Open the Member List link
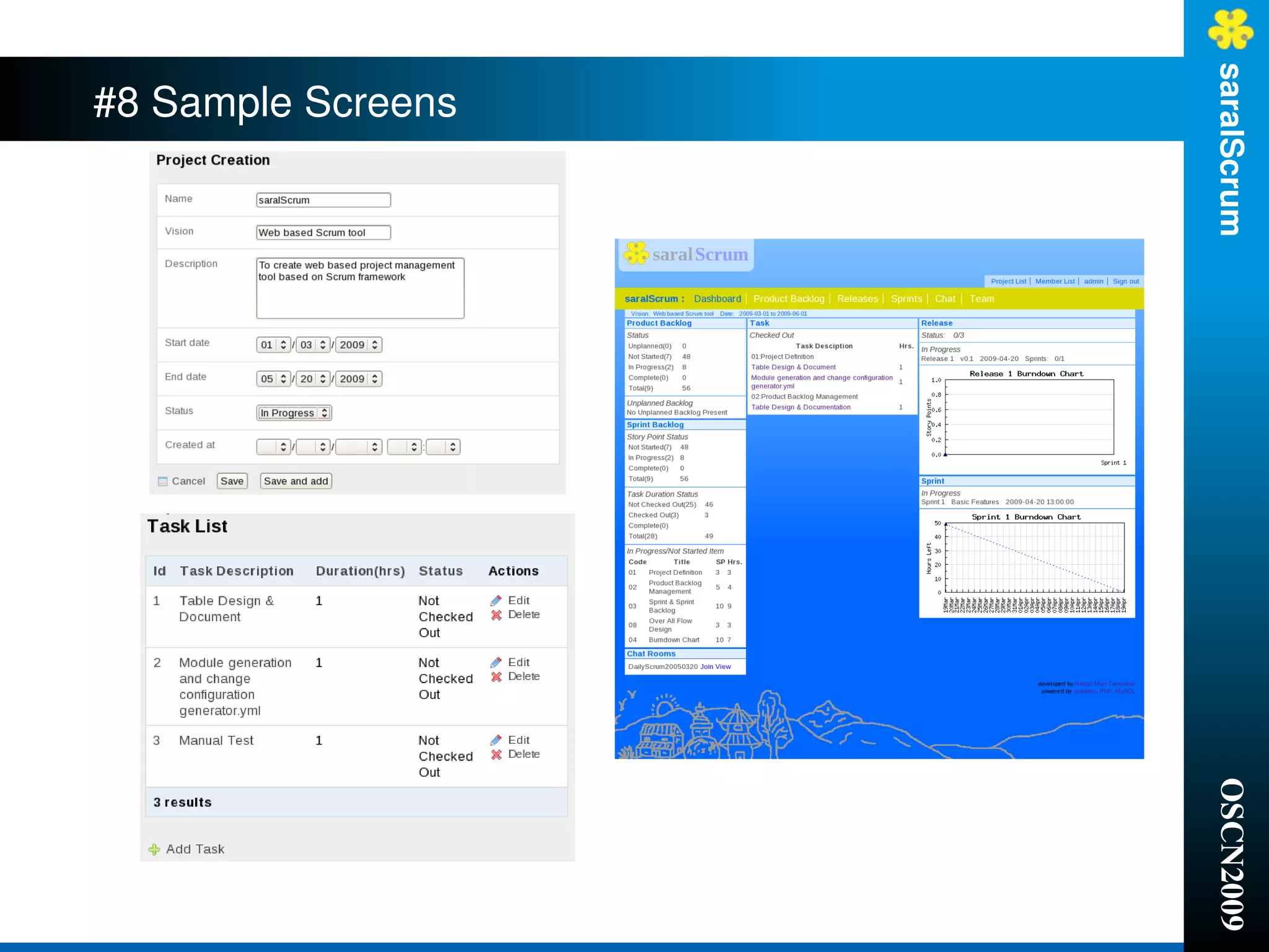1269x952 pixels. click(1055, 281)
